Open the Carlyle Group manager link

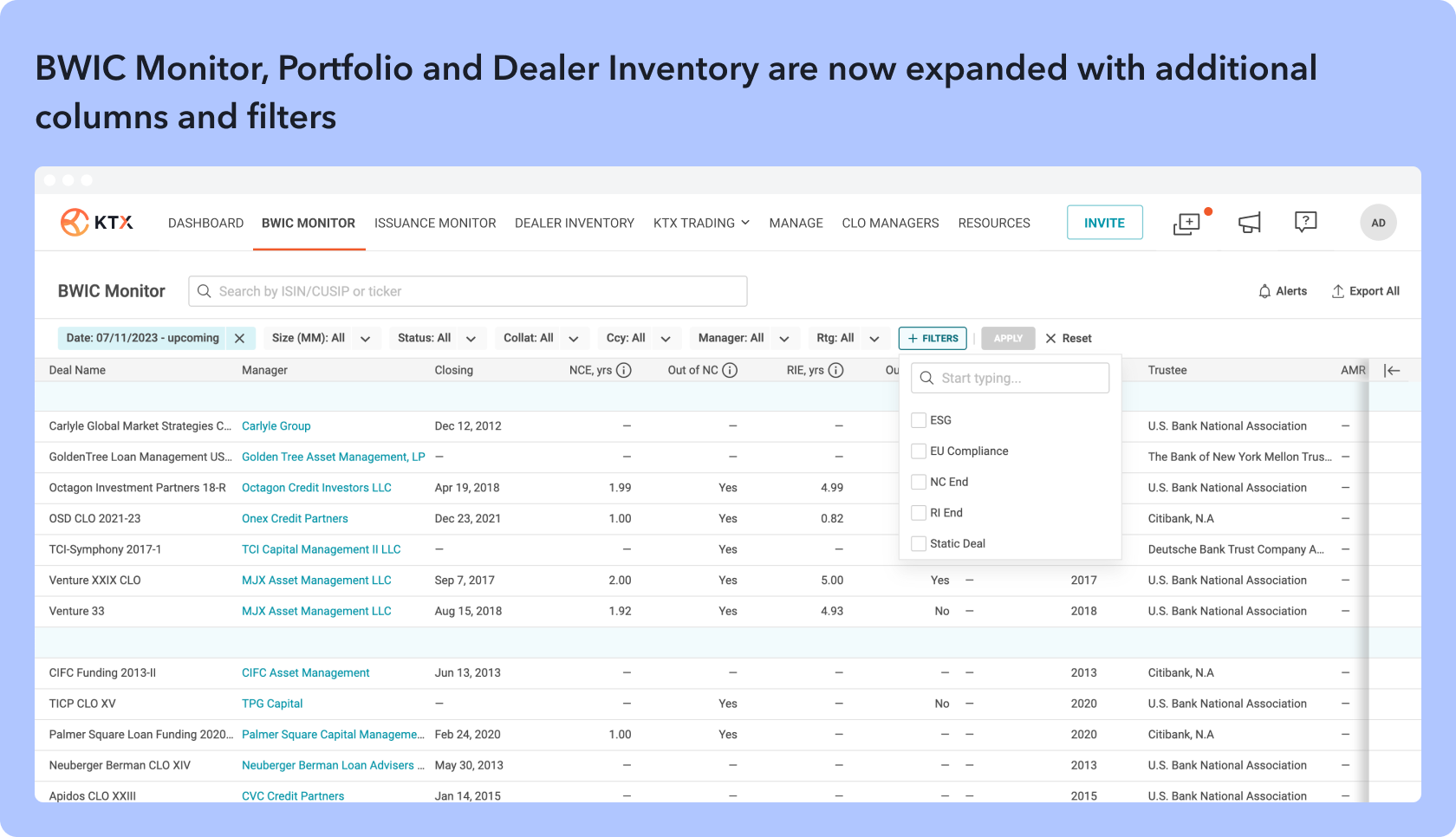(x=276, y=426)
